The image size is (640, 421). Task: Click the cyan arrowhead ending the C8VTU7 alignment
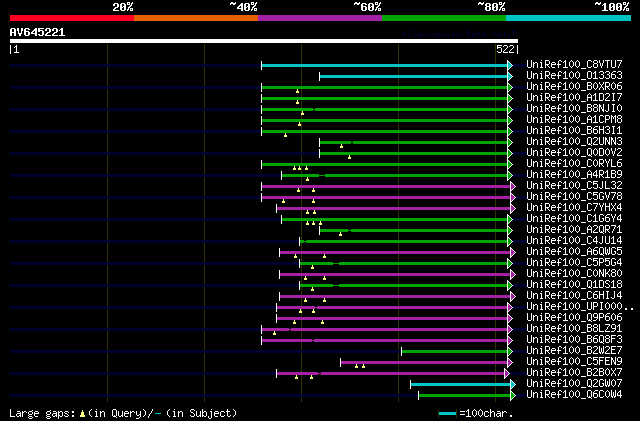pyautogui.click(x=510, y=65)
